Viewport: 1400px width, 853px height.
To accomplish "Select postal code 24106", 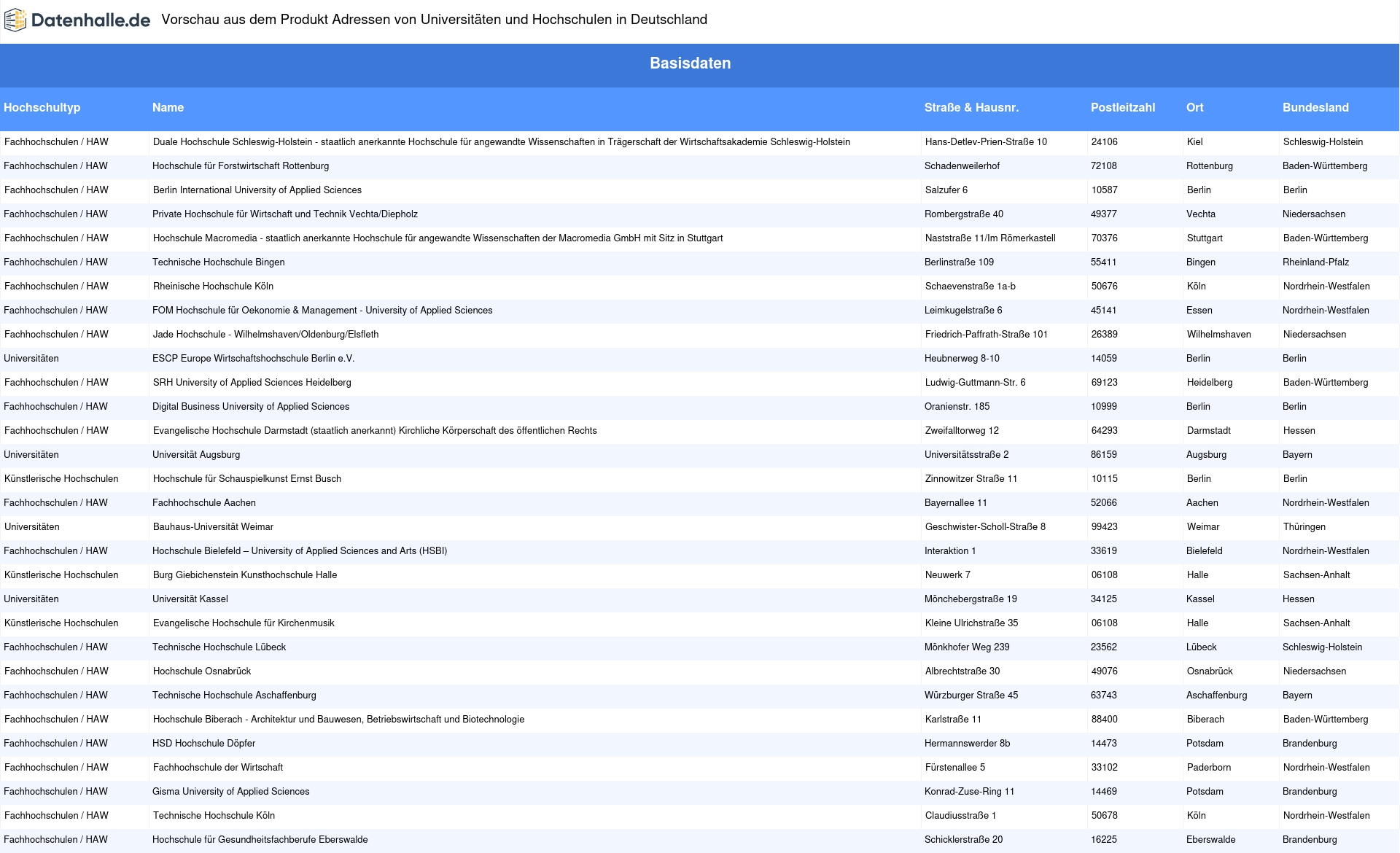I will click(x=1104, y=142).
